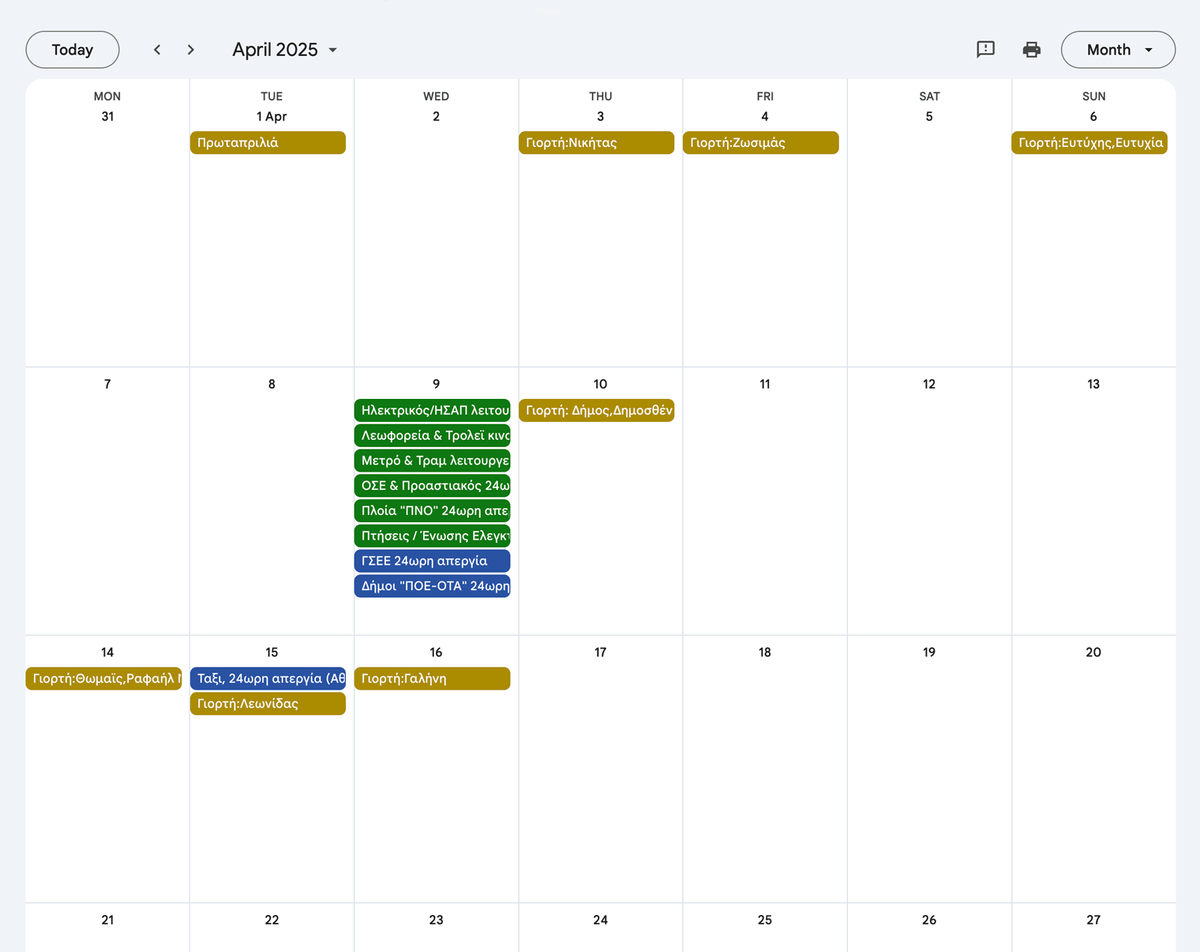
Task: Open the Πρωταπριλιά event
Action: pos(268,143)
